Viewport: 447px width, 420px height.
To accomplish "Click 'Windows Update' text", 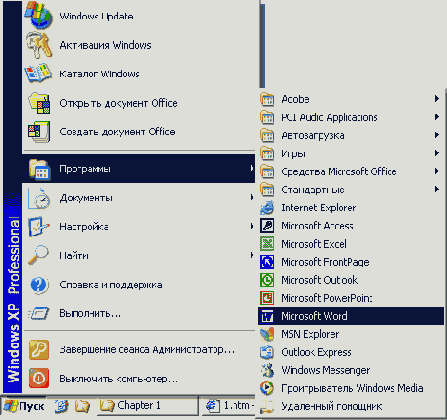I will coord(96,16).
